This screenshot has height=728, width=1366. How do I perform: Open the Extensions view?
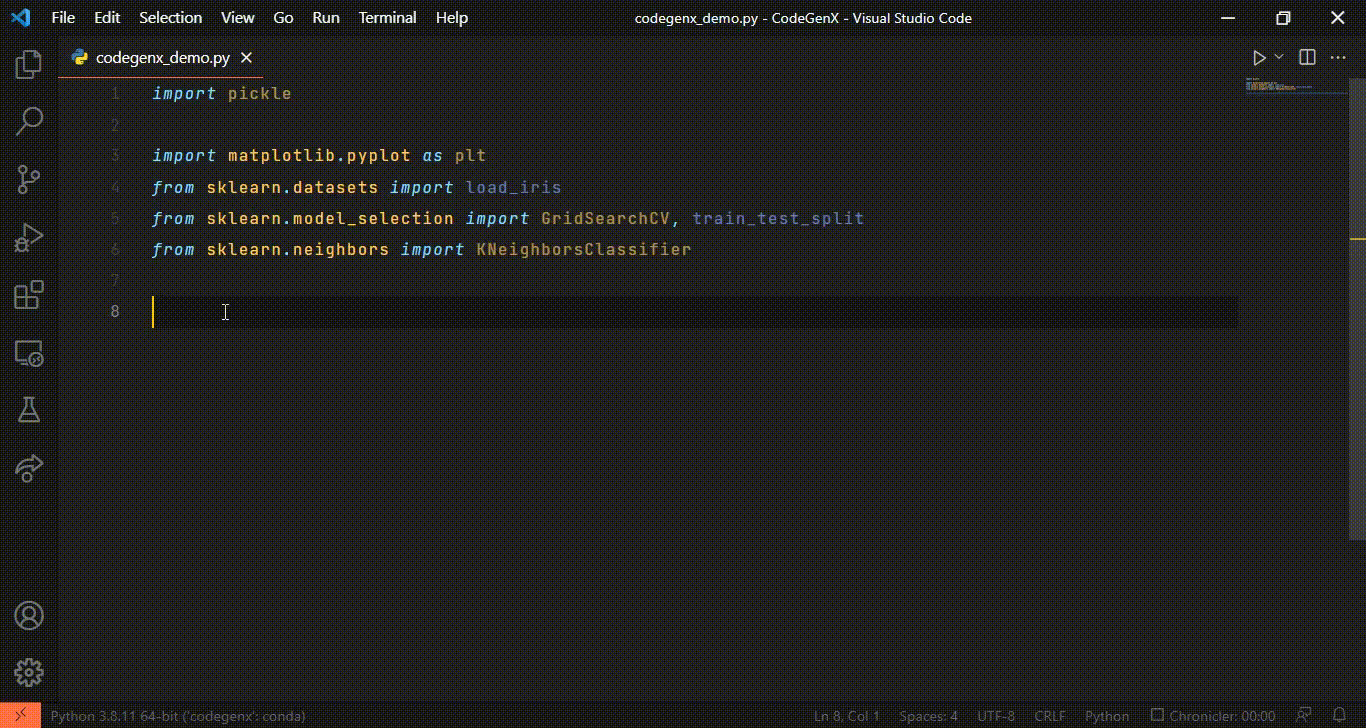click(x=29, y=295)
